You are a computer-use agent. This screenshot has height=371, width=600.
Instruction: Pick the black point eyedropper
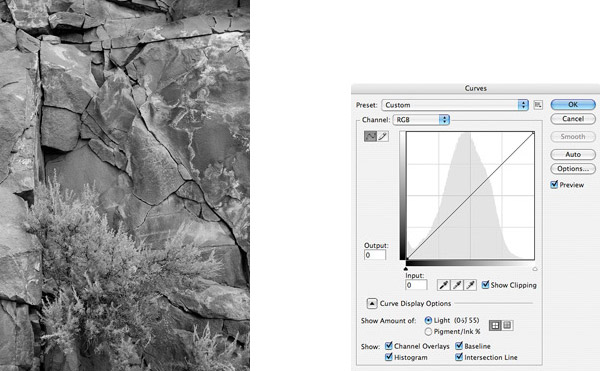pos(443,285)
